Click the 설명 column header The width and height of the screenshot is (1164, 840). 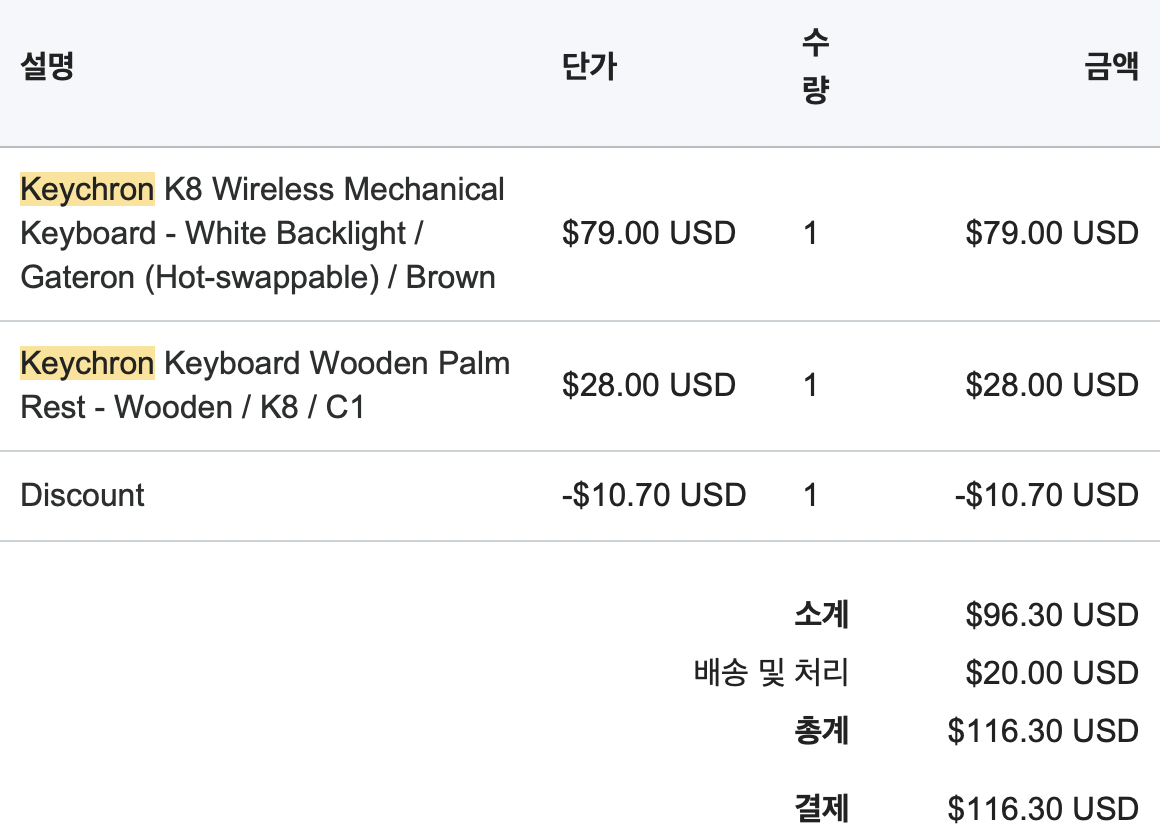pos(47,67)
